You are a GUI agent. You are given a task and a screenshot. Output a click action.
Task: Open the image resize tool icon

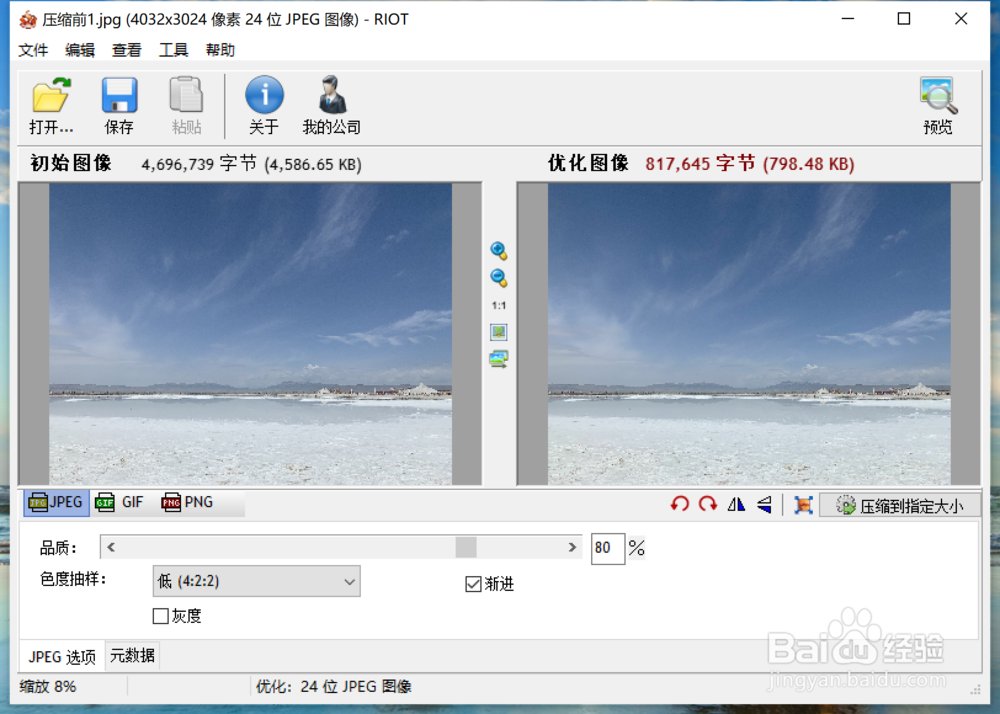(802, 505)
